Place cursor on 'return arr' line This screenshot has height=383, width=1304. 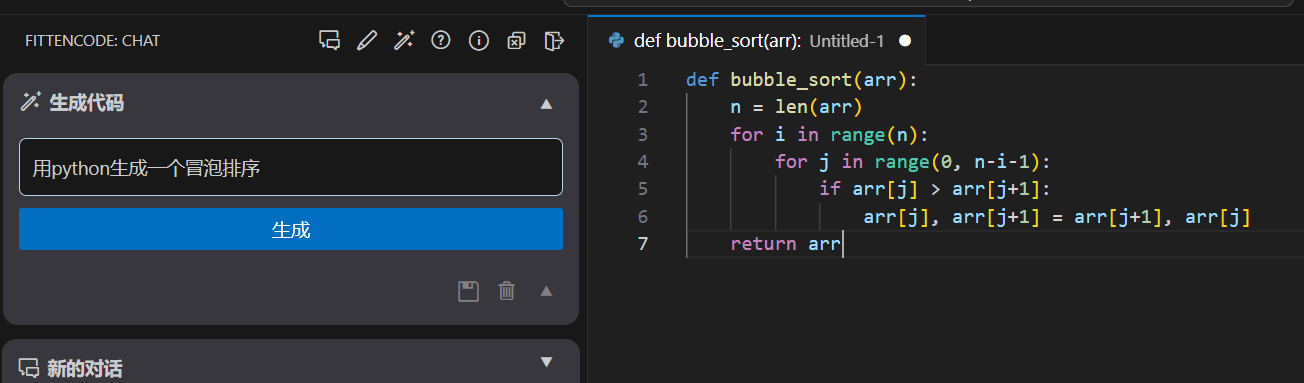[x=786, y=244]
